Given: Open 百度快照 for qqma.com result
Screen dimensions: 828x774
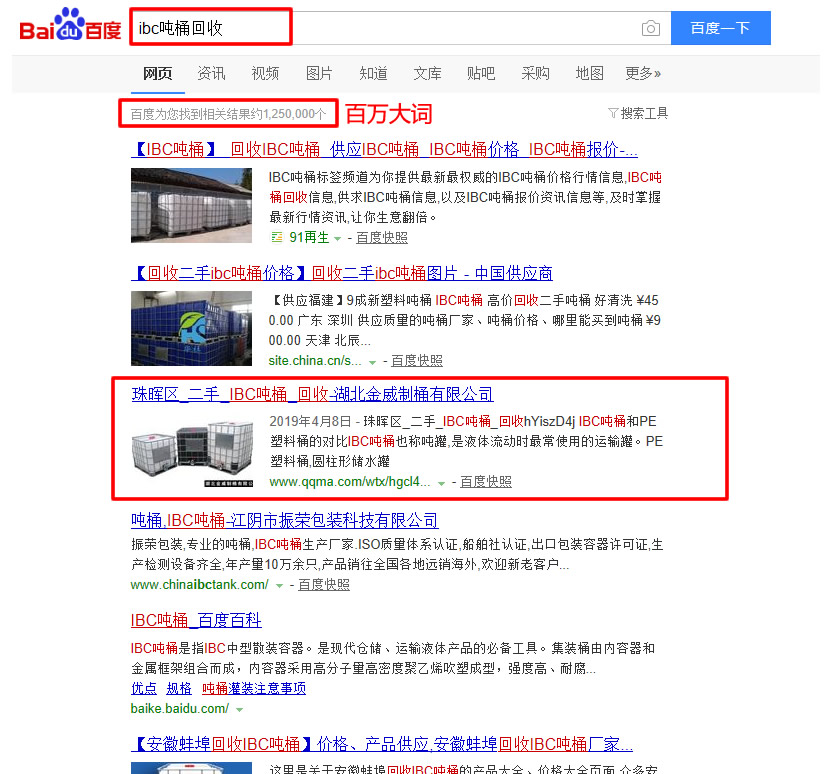Looking at the screenshot, I should tap(486, 482).
